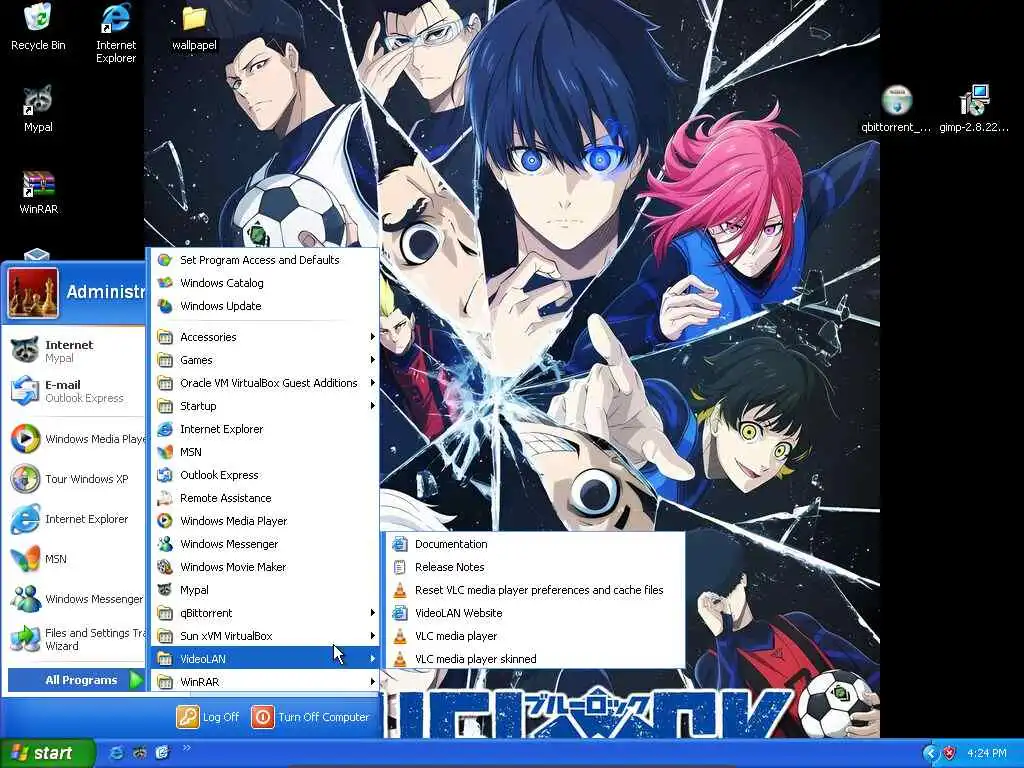The width and height of the screenshot is (1024, 768).
Task: Click Turn Off Computer button
Action: pyautogui.click(x=310, y=717)
